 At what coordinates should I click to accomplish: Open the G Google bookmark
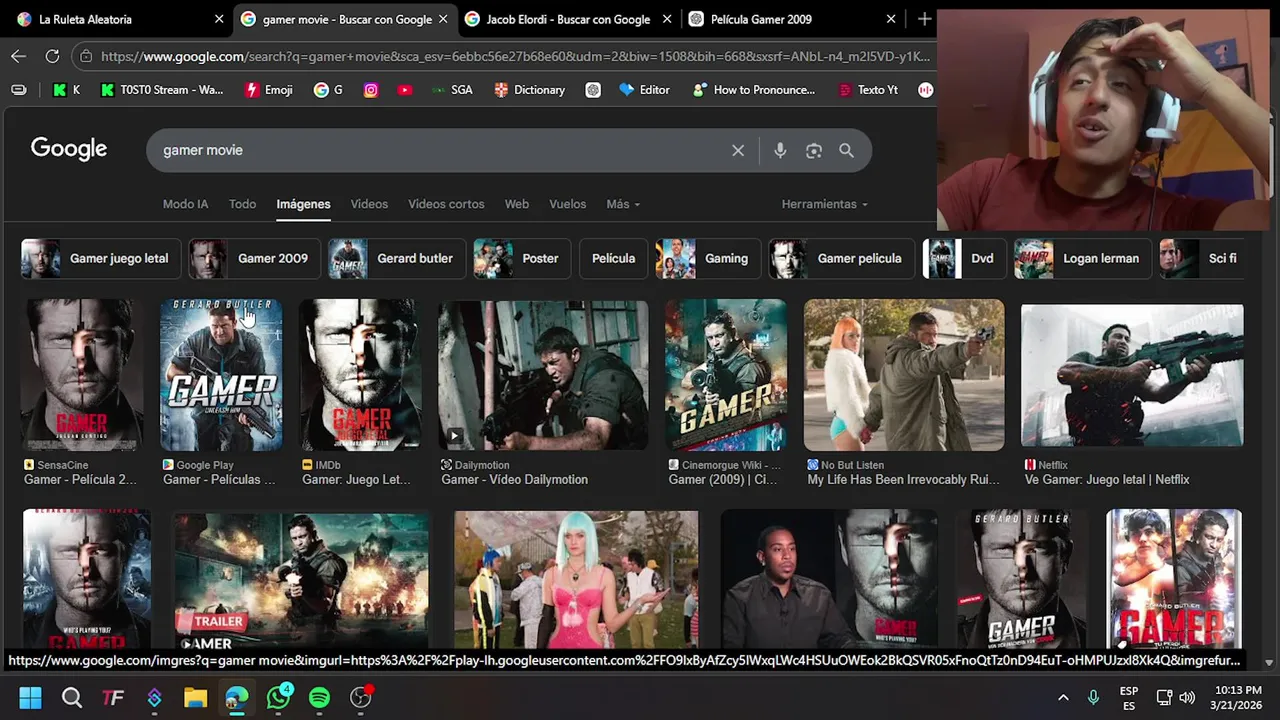tap(328, 90)
